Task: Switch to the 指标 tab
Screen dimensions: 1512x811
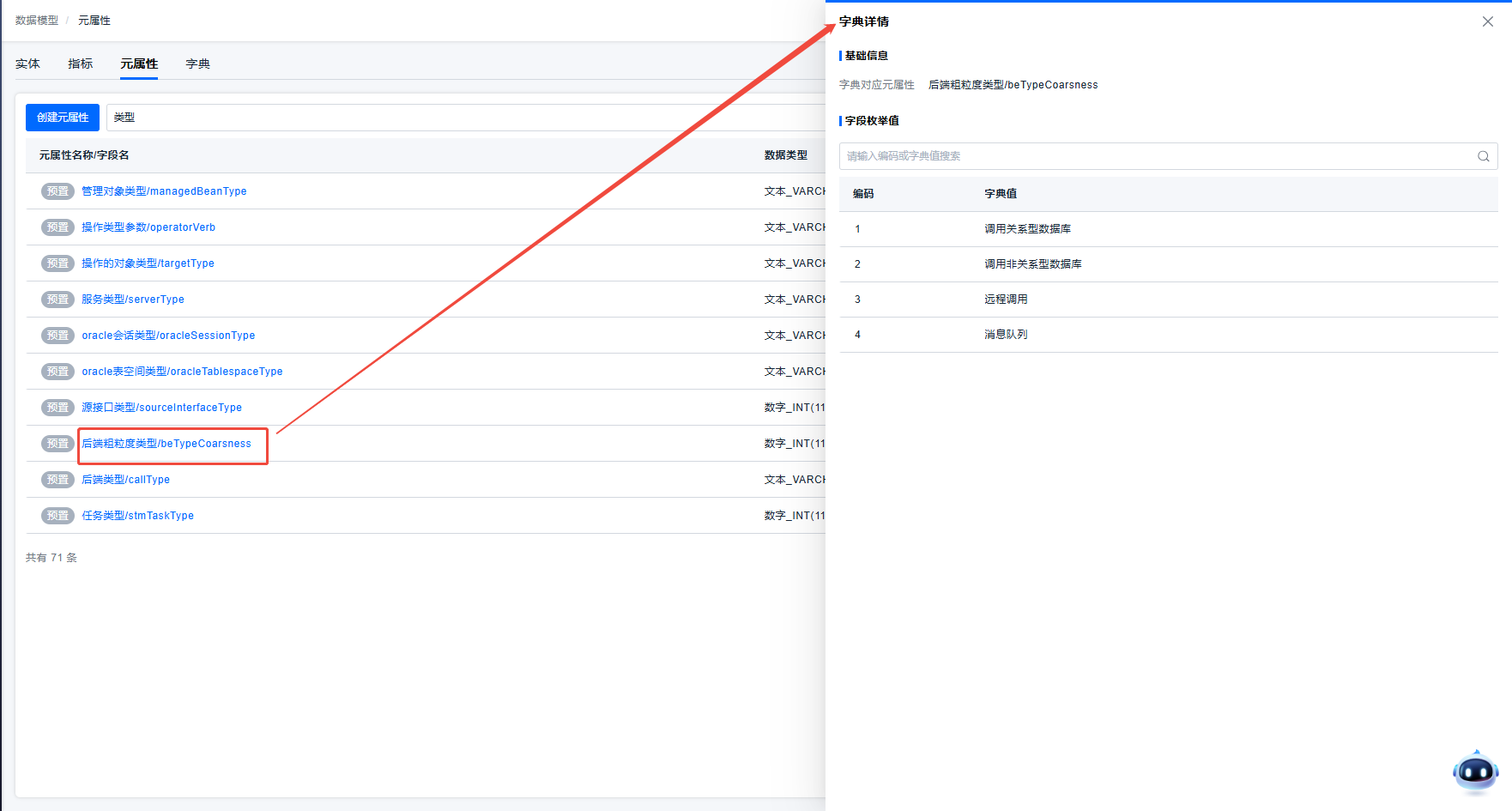Action: tap(81, 64)
